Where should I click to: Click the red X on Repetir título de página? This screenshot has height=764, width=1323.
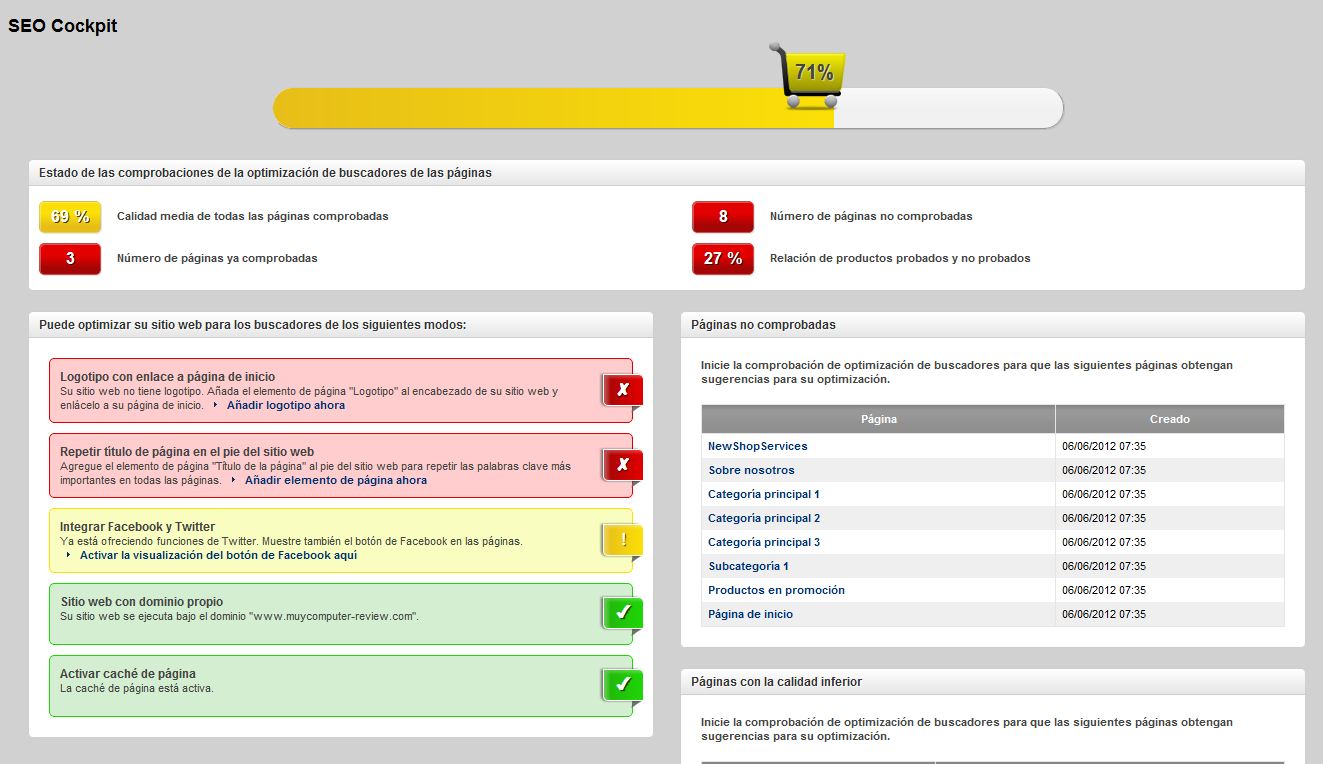(x=621, y=464)
